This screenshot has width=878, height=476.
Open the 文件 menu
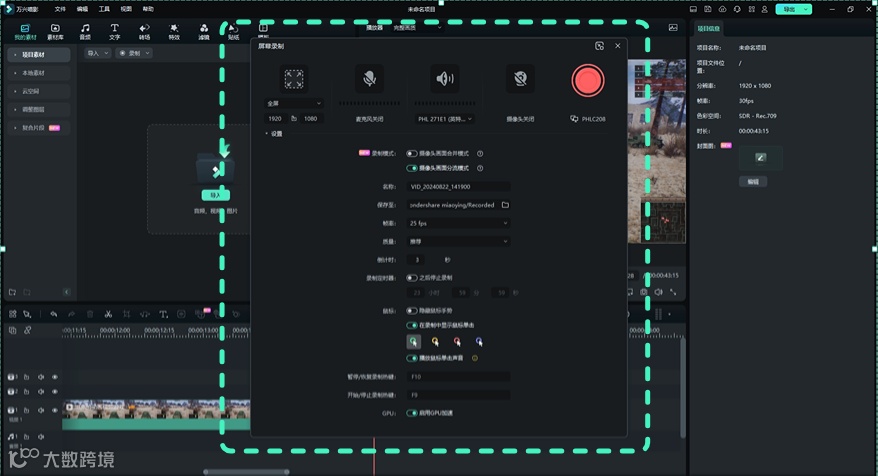(x=60, y=9)
